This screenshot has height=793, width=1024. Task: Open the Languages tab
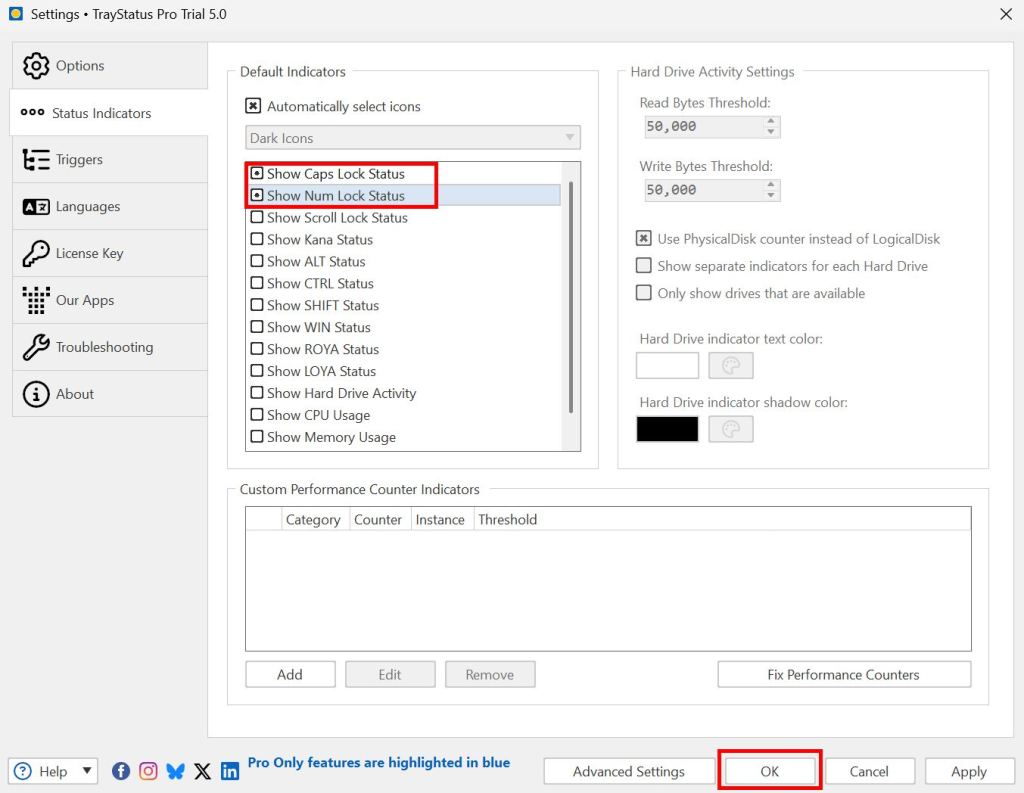click(110, 206)
